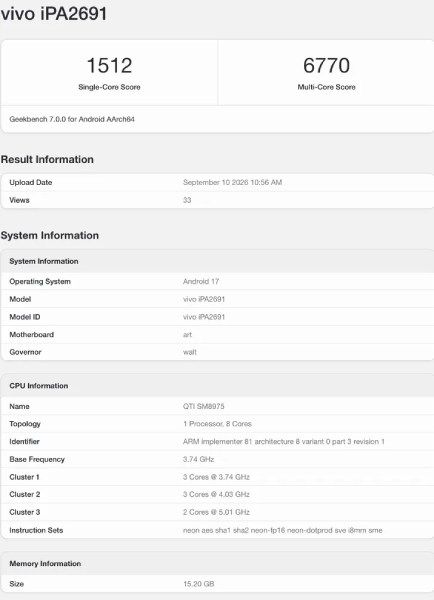Select the '3 Cores @ 4.03 GHz' value
This screenshot has width=434, height=600.
[216, 494]
